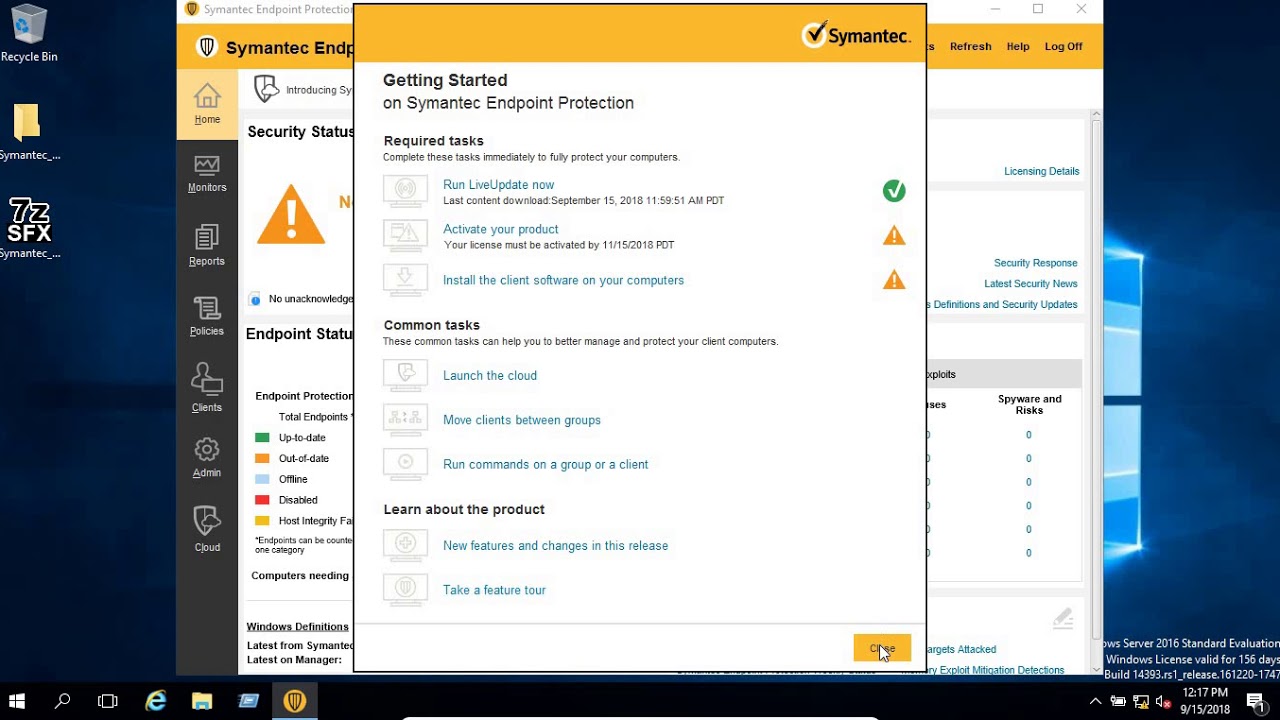Close the Getting Started dialog
Image resolution: width=1280 pixels, height=720 pixels.
tap(882, 648)
